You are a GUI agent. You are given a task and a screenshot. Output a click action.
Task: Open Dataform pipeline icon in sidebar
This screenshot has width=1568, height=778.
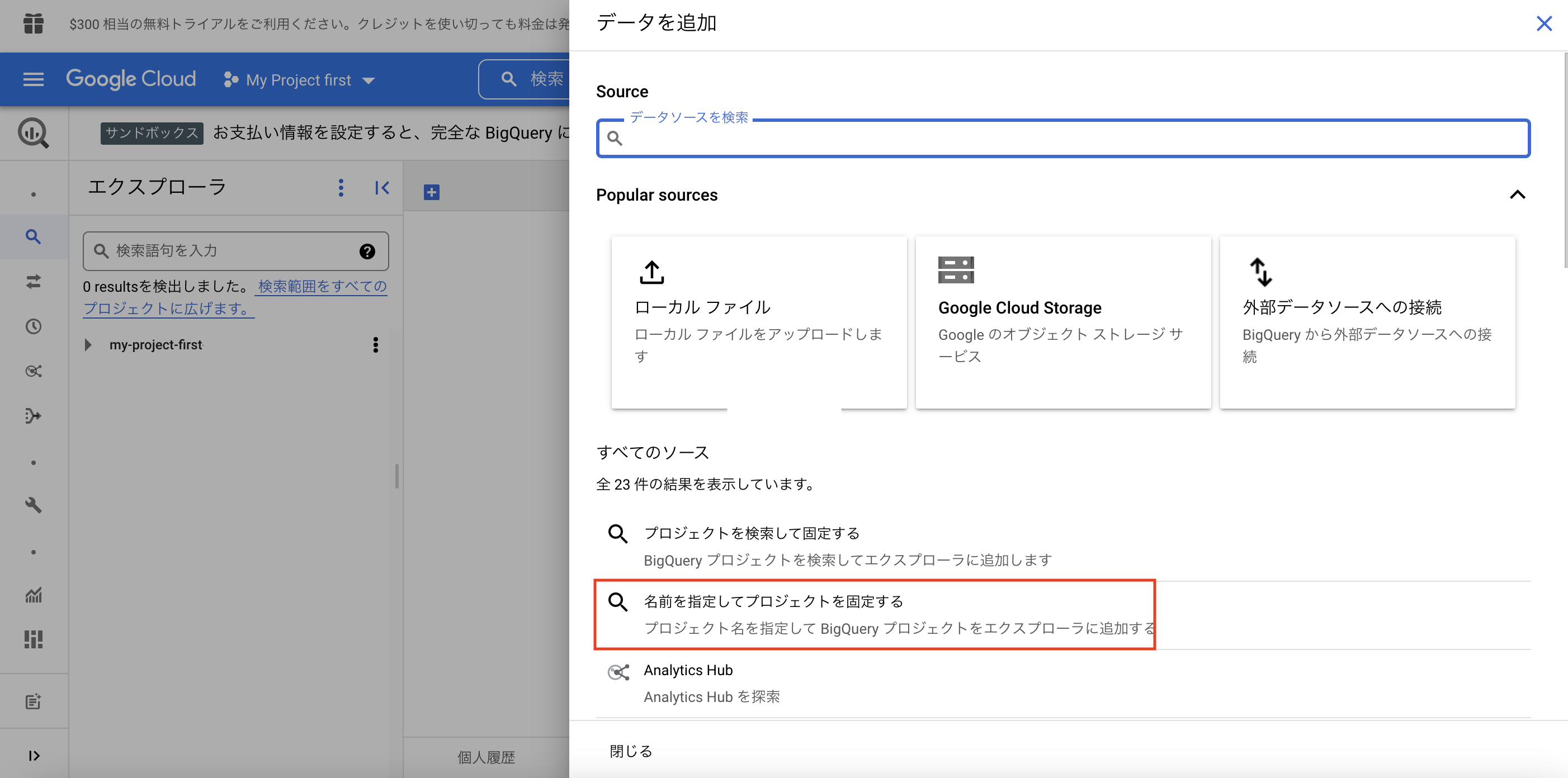tap(34, 416)
